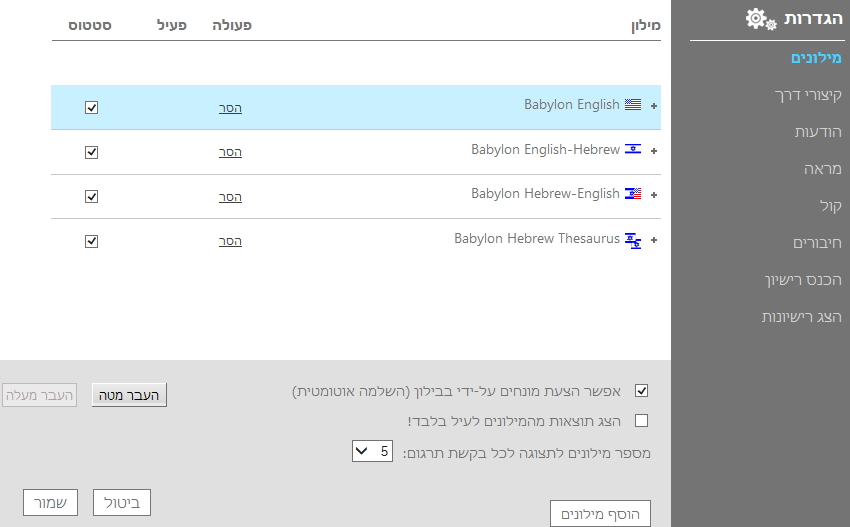
Task: Click the שמור save button
Action: tap(50, 503)
